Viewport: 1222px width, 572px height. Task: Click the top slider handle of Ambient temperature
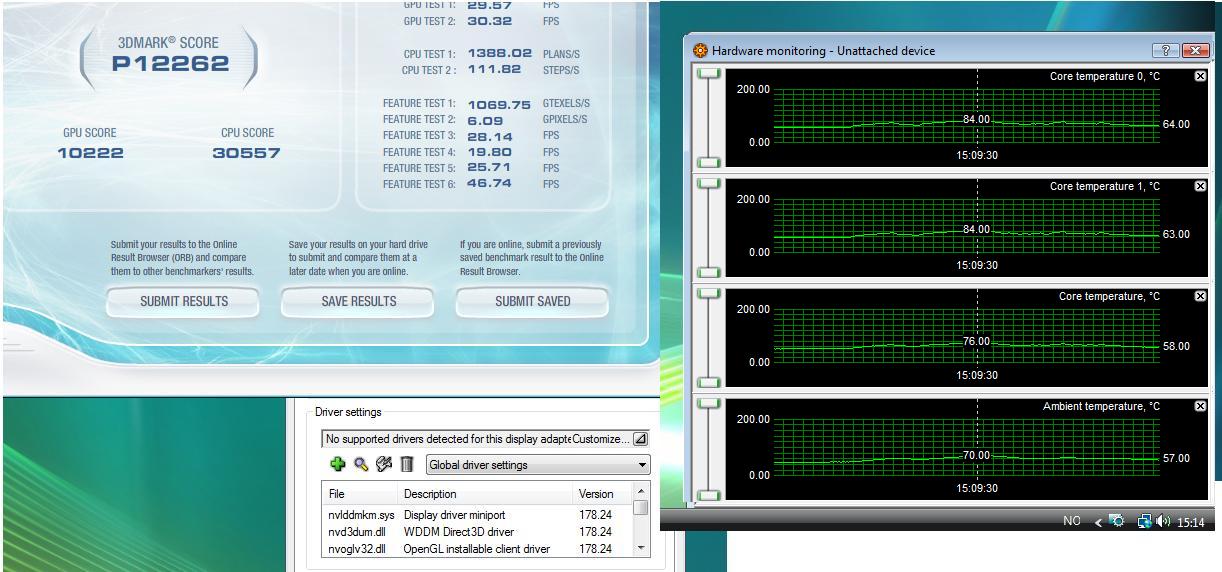708,403
